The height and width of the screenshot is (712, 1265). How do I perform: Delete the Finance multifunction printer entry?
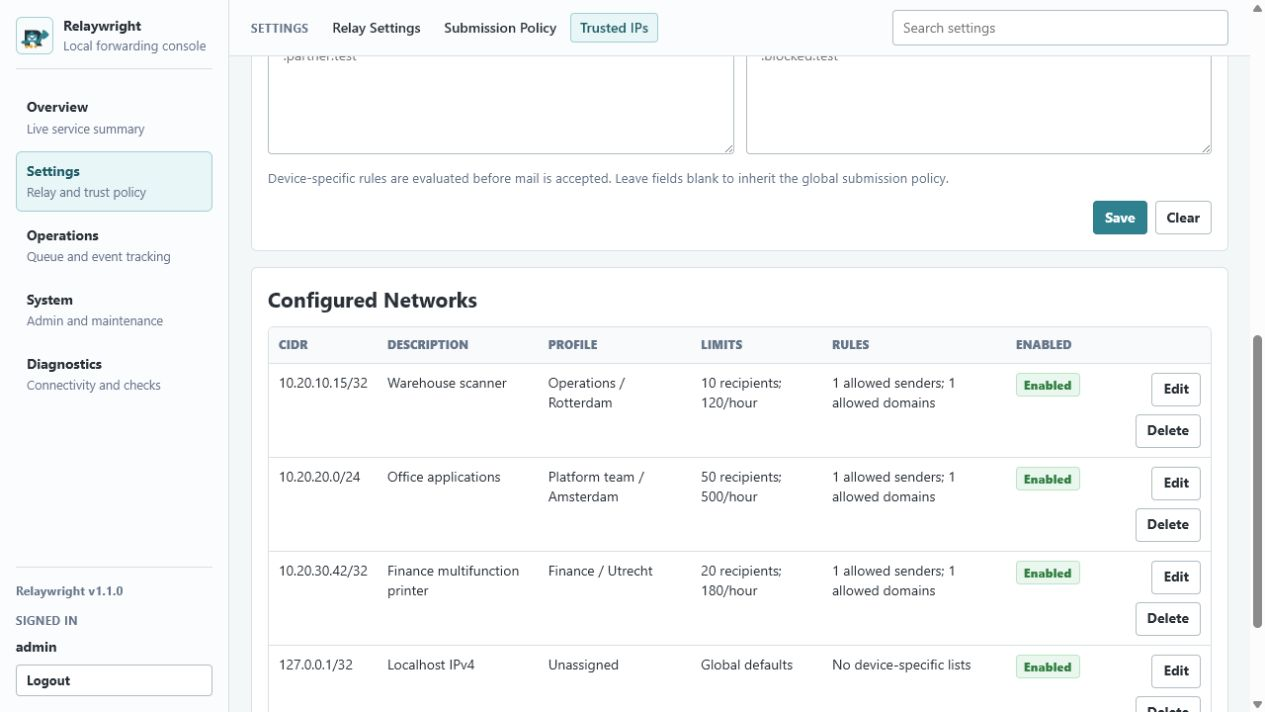1168,619
